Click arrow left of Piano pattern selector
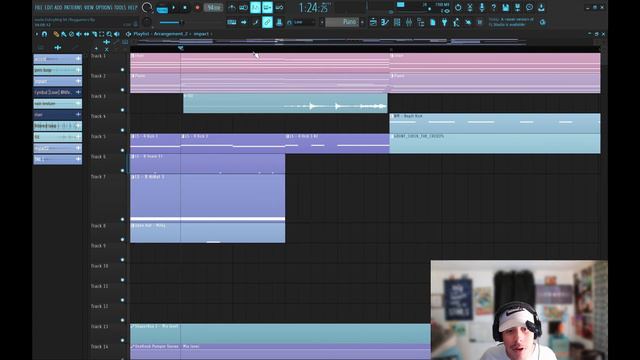Viewport: 640px width, 360px height. click(x=322, y=22)
